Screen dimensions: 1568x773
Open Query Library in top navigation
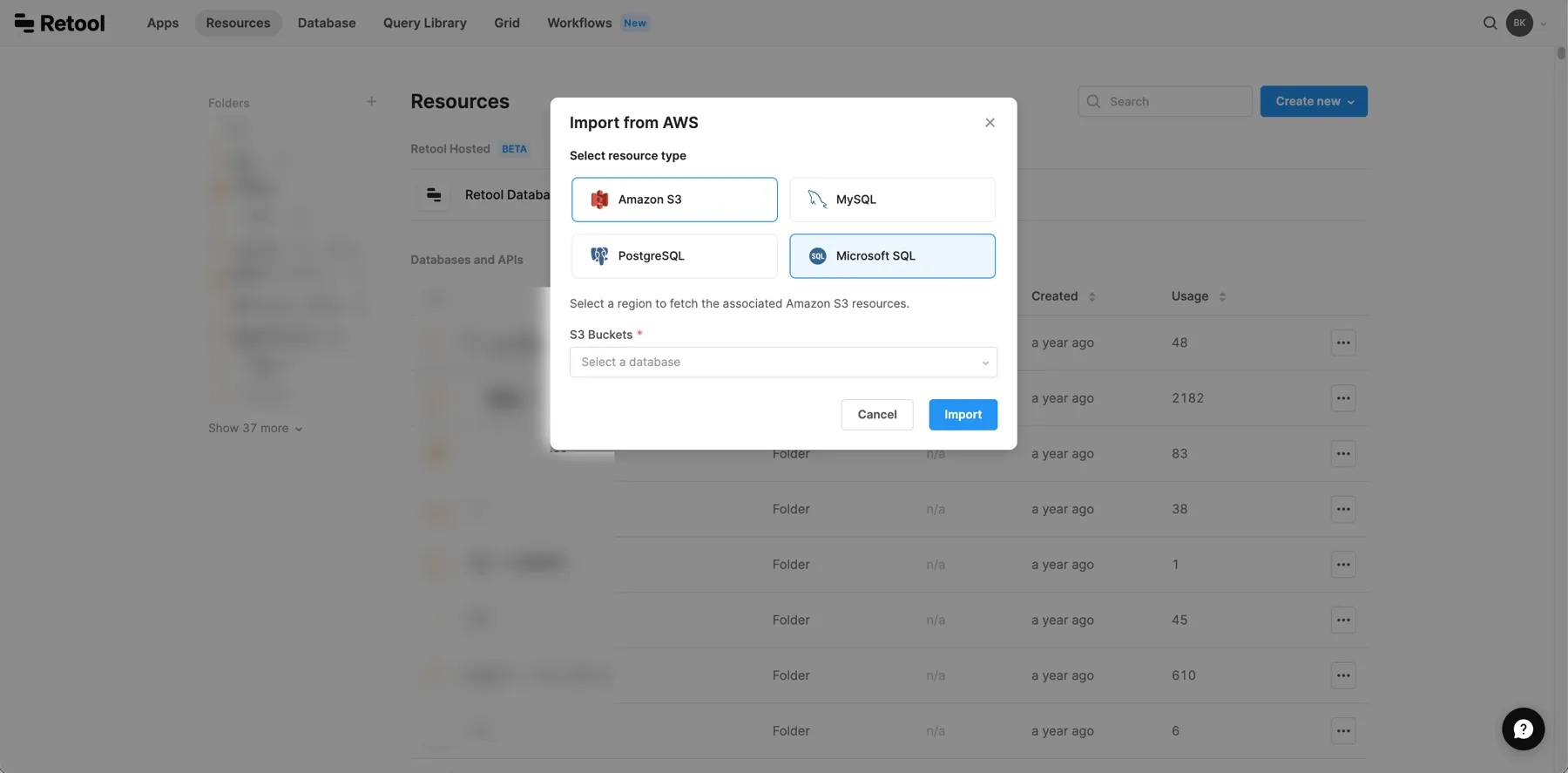pos(425,23)
